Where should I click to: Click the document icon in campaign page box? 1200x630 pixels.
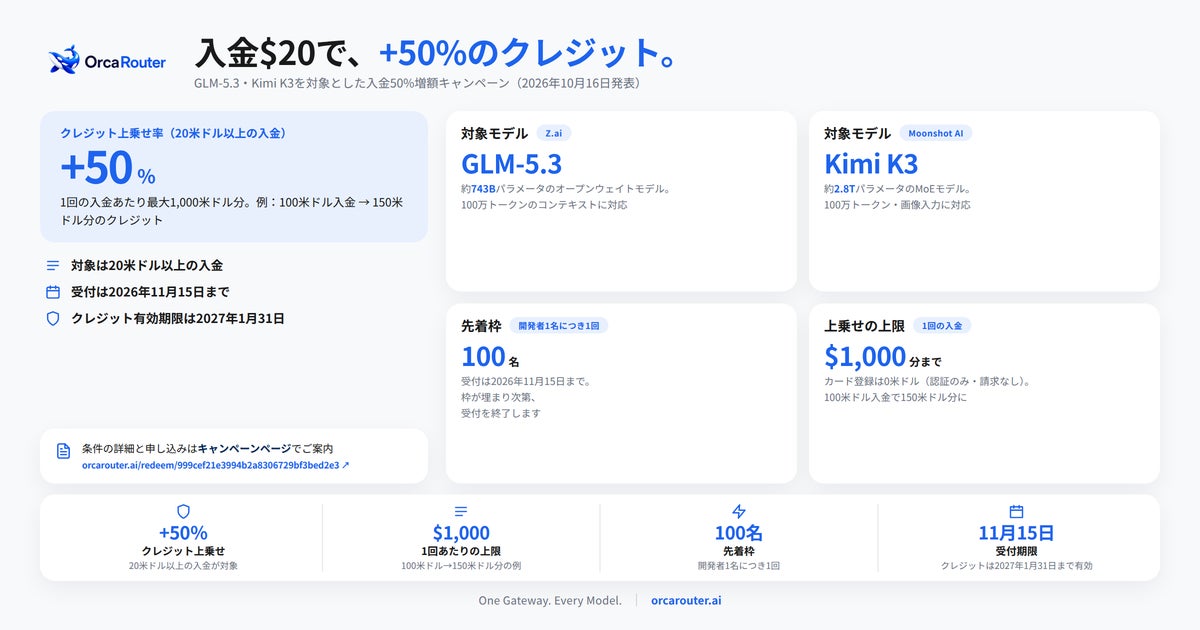[x=64, y=451]
